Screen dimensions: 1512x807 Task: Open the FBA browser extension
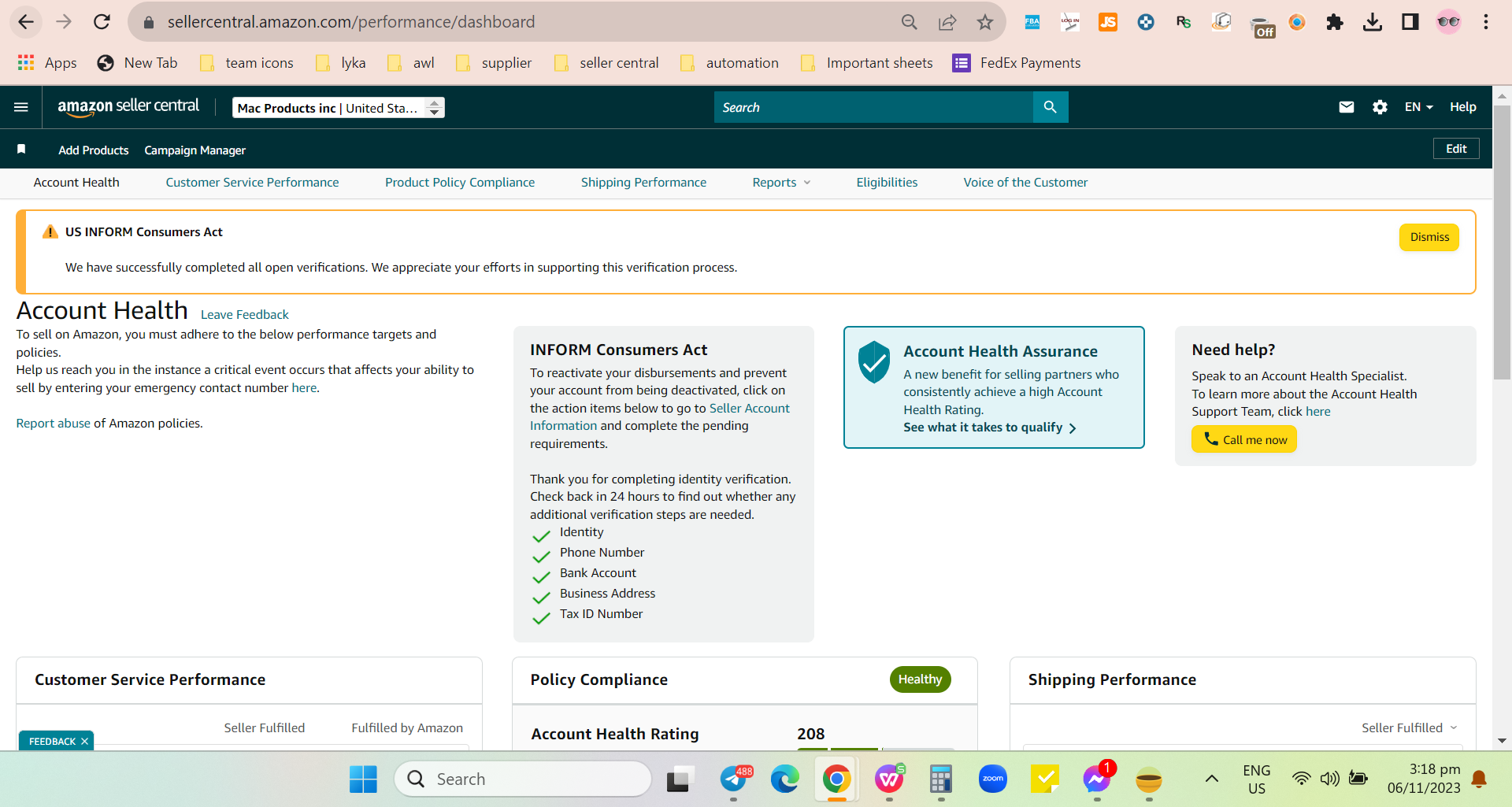[1032, 22]
